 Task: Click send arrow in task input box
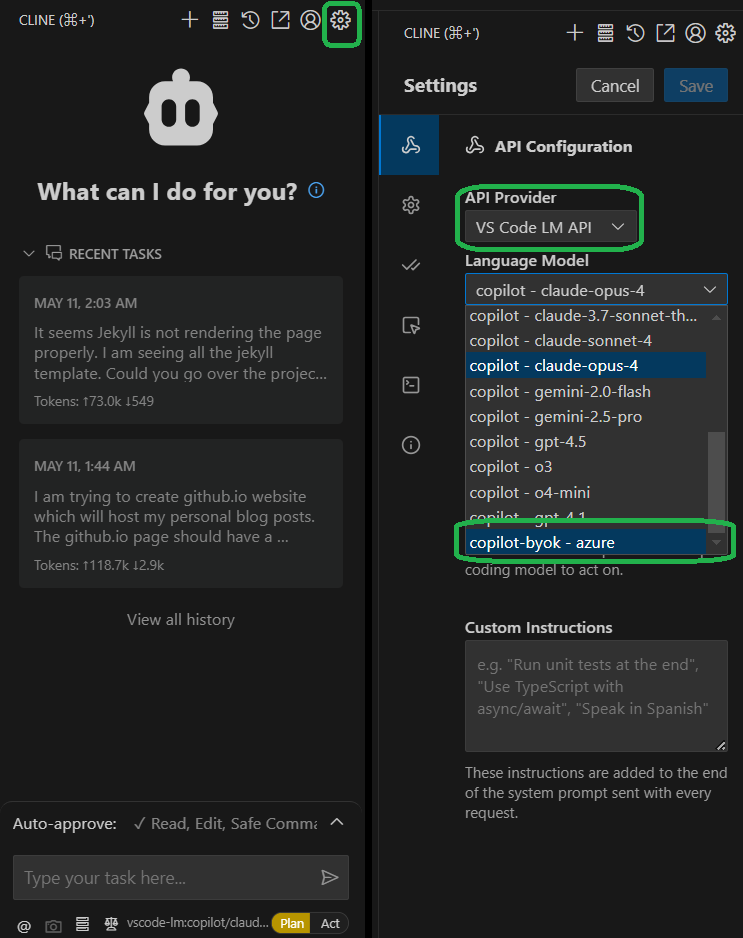[330, 878]
